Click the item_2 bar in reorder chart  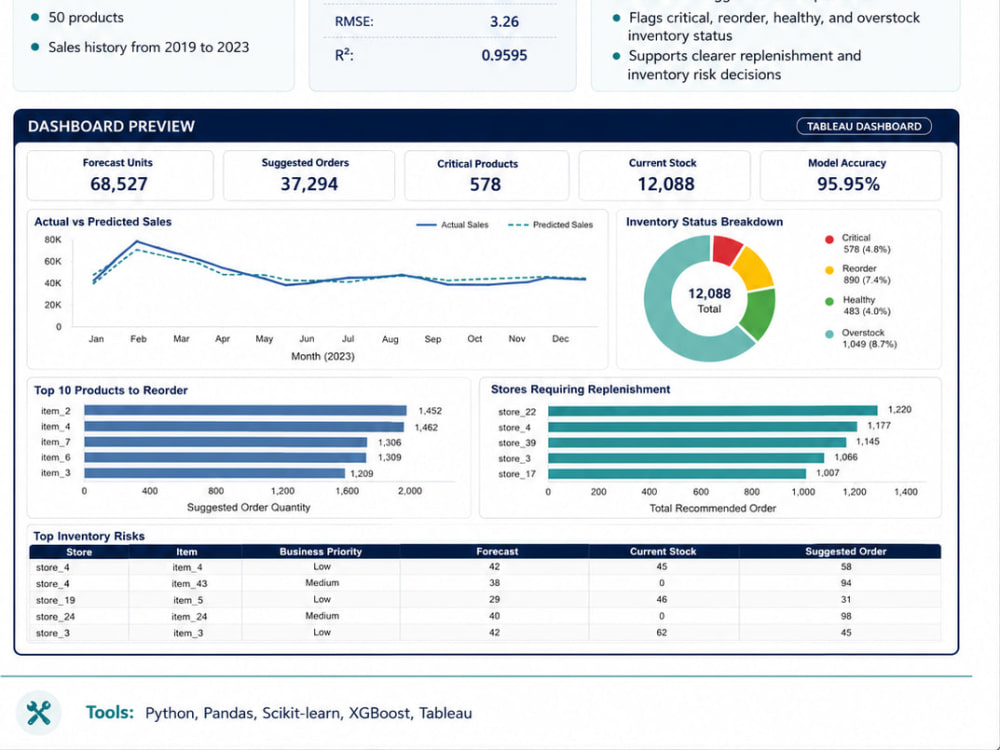click(245, 411)
